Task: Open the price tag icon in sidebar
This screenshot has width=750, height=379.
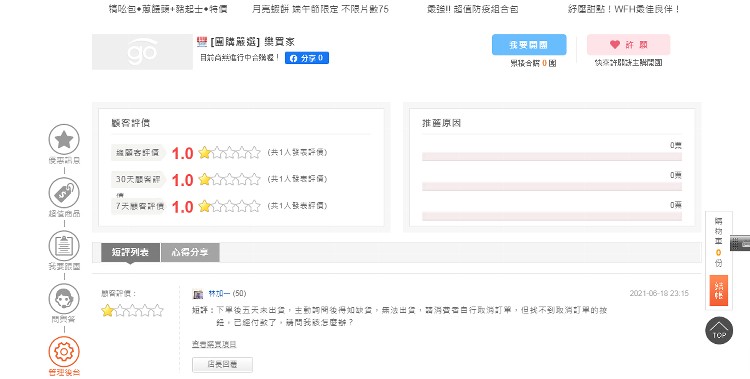Action: point(64,193)
